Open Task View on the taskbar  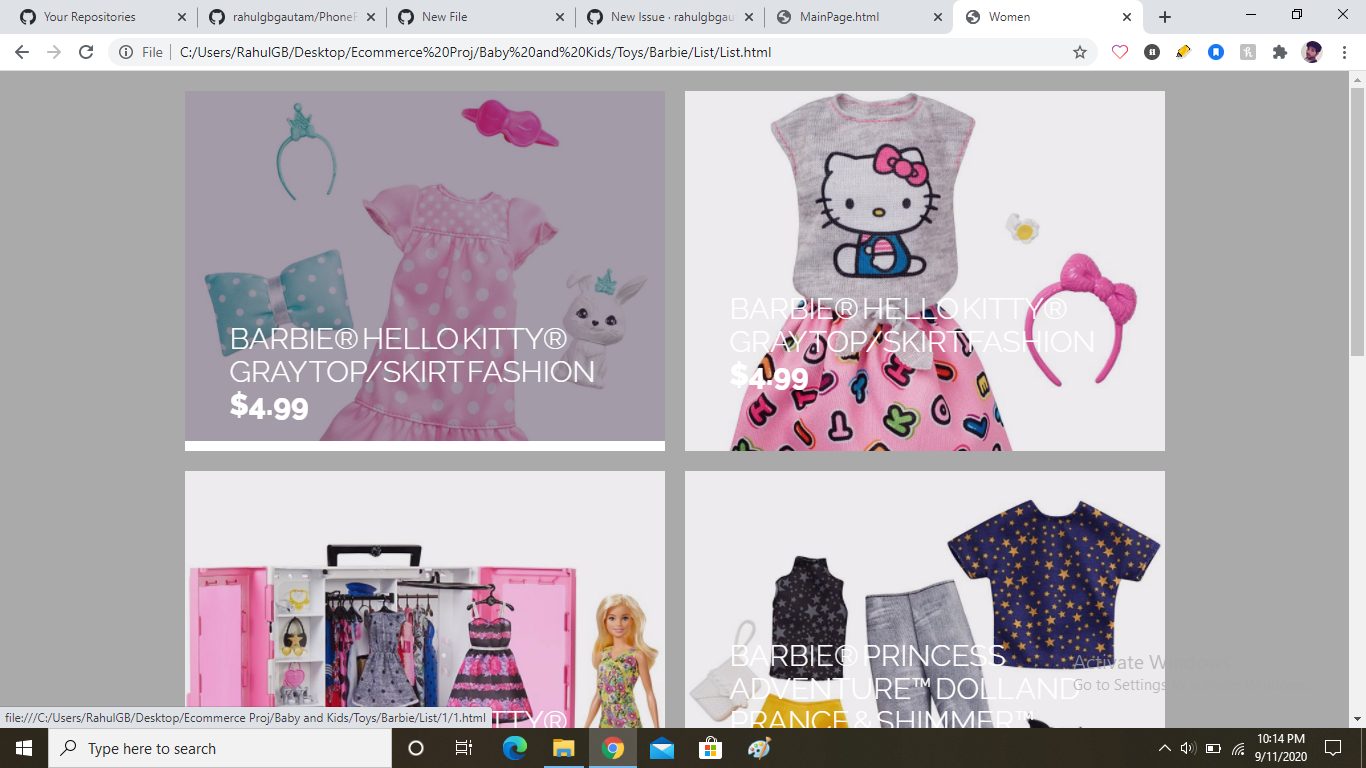464,748
